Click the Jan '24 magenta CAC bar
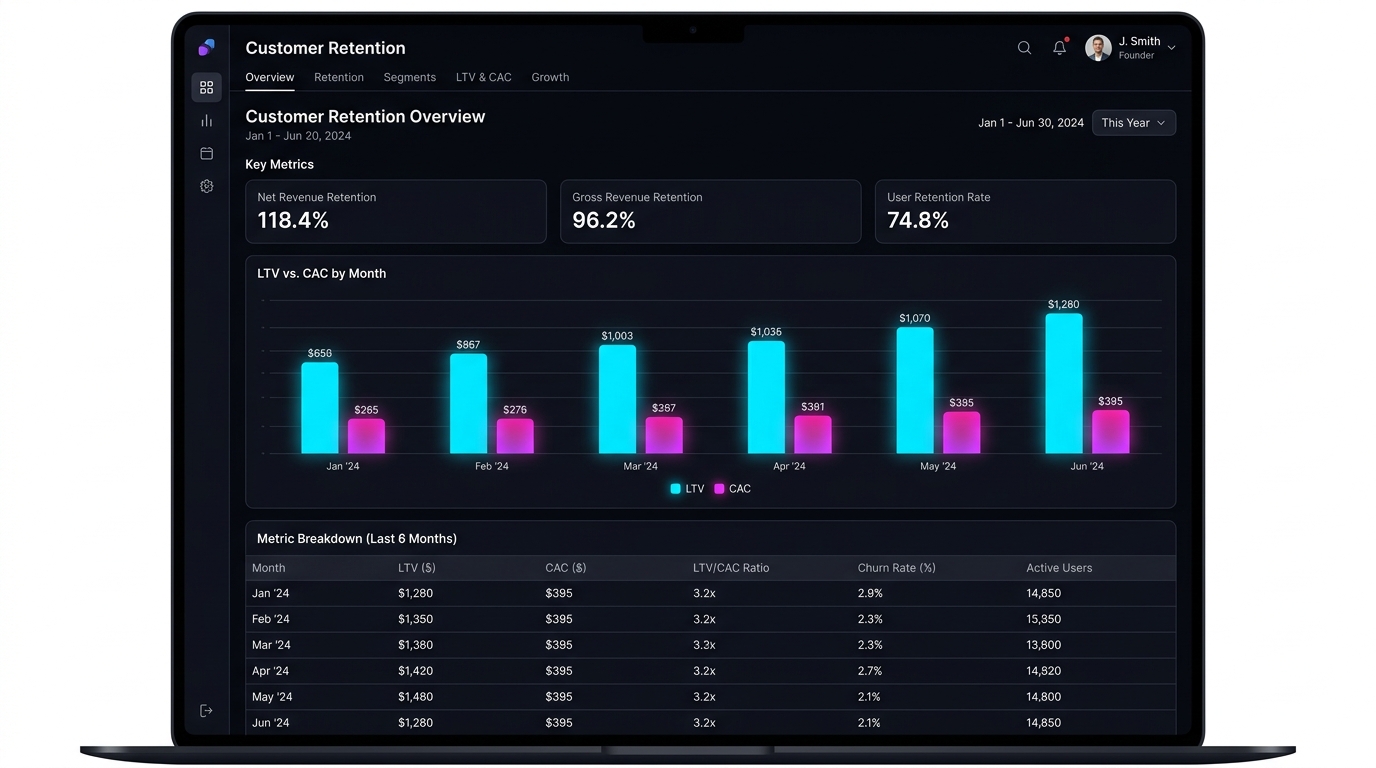The width and height of the screenshot is (1376, 768). (367, 436)
